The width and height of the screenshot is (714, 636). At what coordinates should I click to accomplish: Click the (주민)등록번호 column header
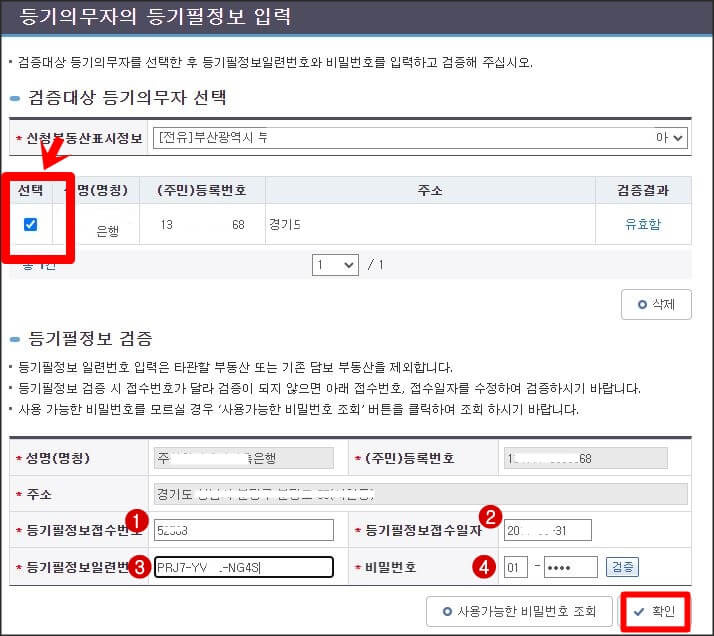pos(202,190)
